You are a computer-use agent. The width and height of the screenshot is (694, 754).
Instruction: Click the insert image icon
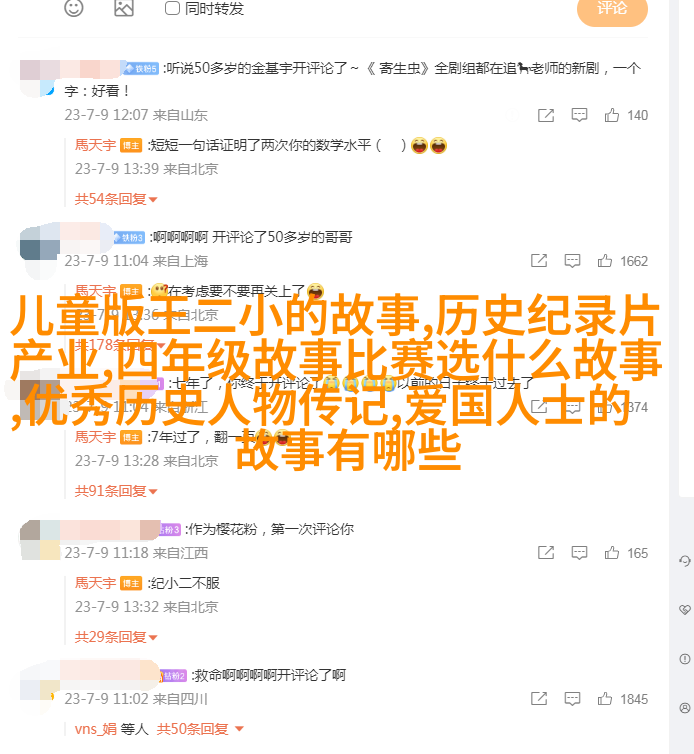(124, 7)
